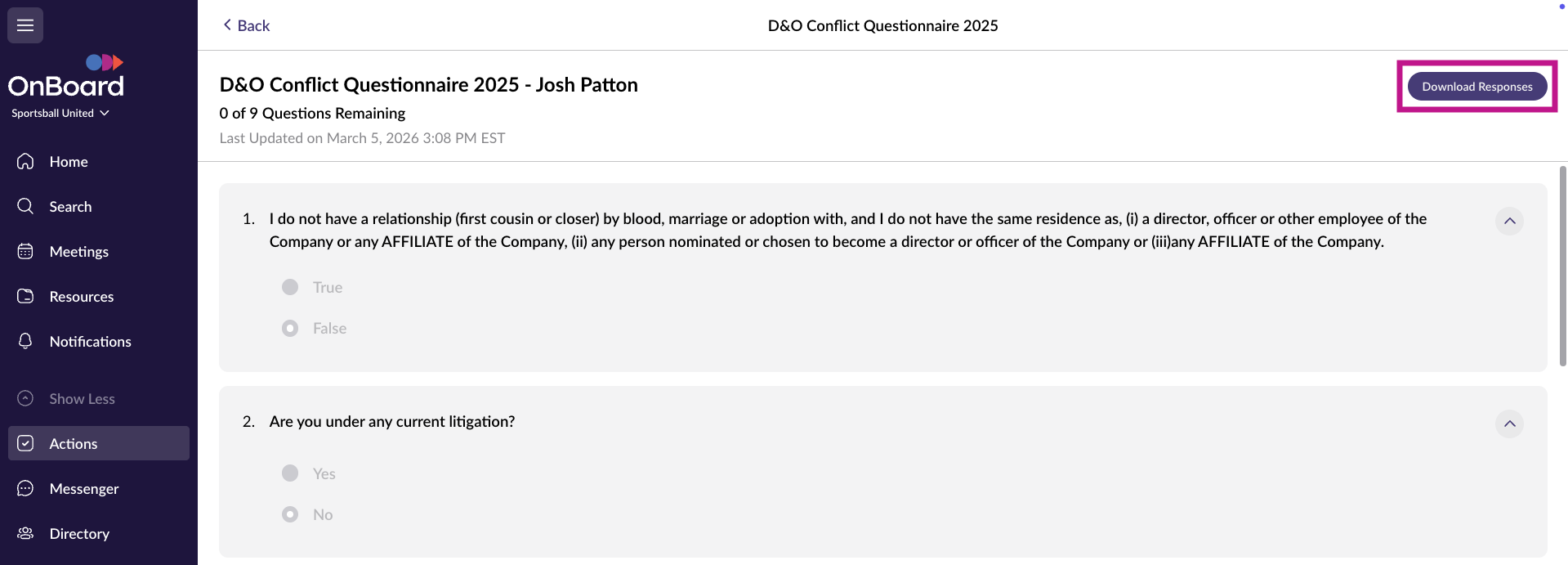Click the hamburger menu icon
The height and width of the screenshot is (565, 1568).
[25, 25]
